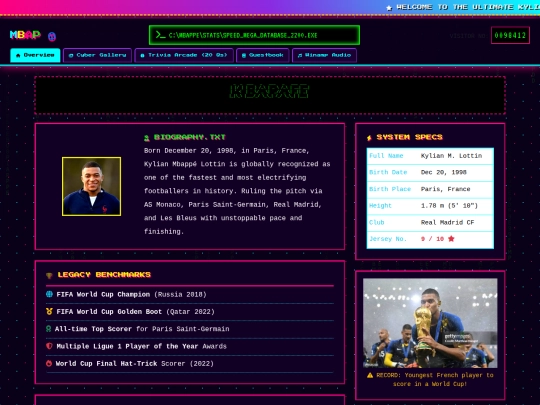This screenshot has height=405, width=540.
Task: Click the shield icon for Ligue 1 awards
Action: 49,346
